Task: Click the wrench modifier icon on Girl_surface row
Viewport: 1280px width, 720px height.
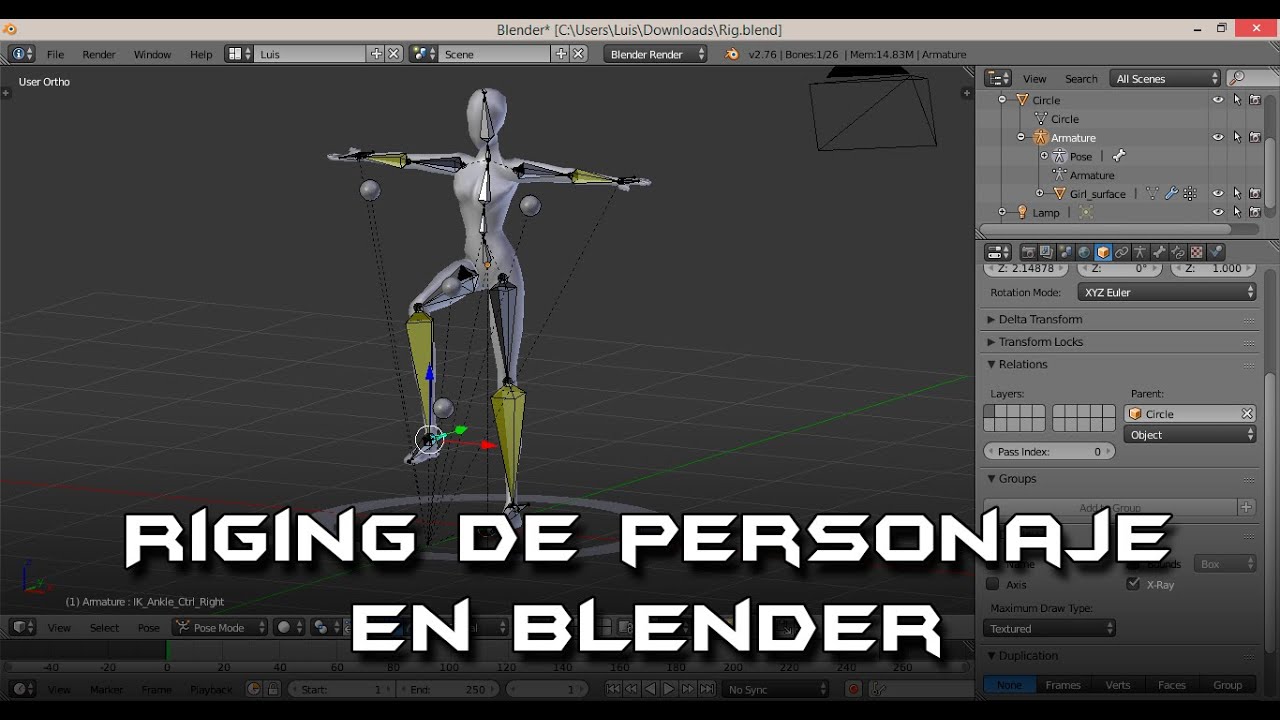Action: click(1171, 194)
